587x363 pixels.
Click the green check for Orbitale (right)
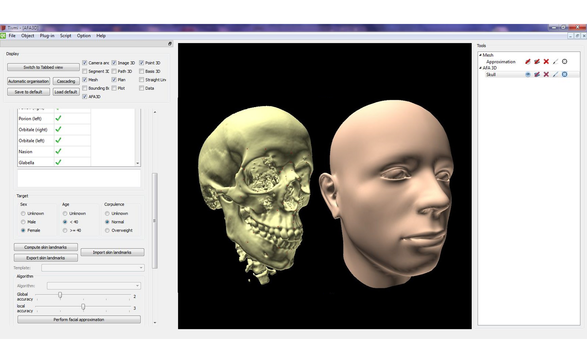coord(58,129)
